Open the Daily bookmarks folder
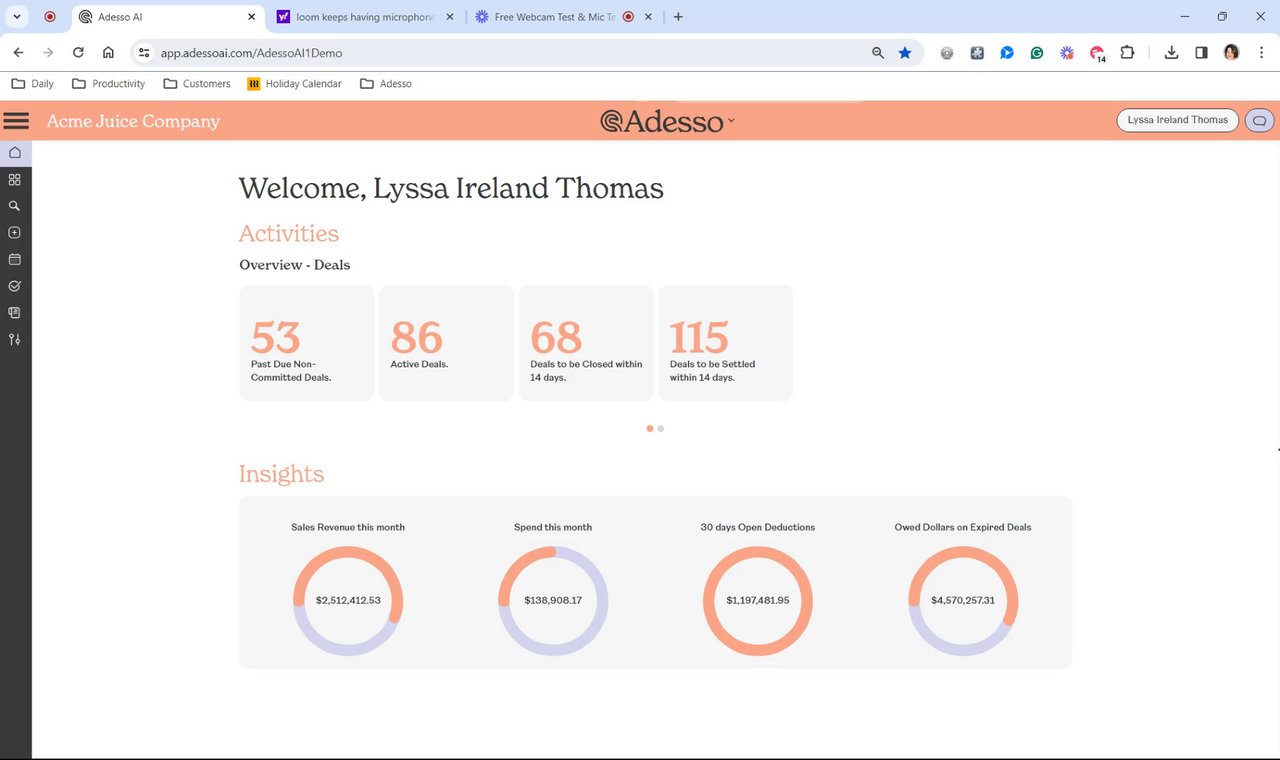This screenshot has width=1280, height=760. (32, 84)
